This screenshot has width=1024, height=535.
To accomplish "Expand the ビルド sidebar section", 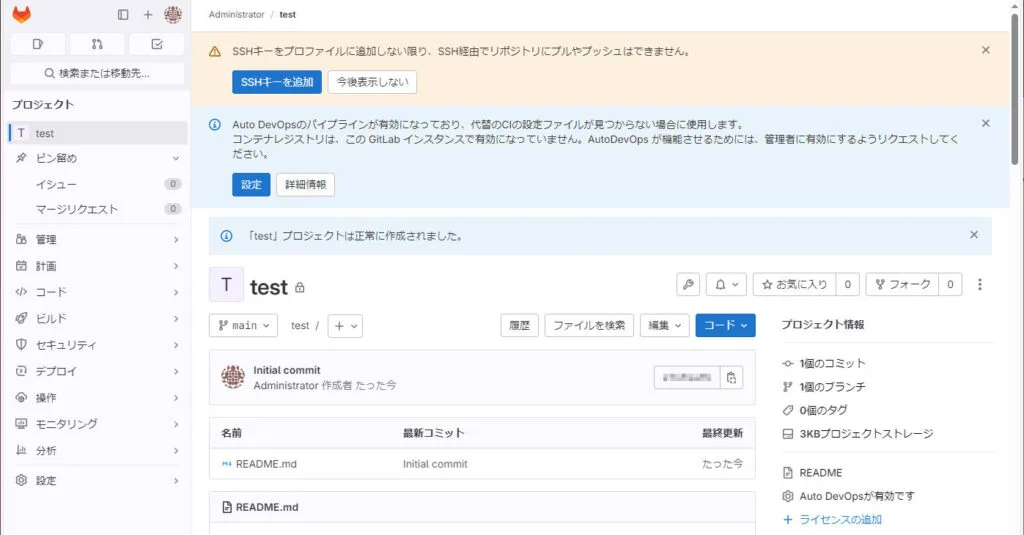I will tap(97, 318).
